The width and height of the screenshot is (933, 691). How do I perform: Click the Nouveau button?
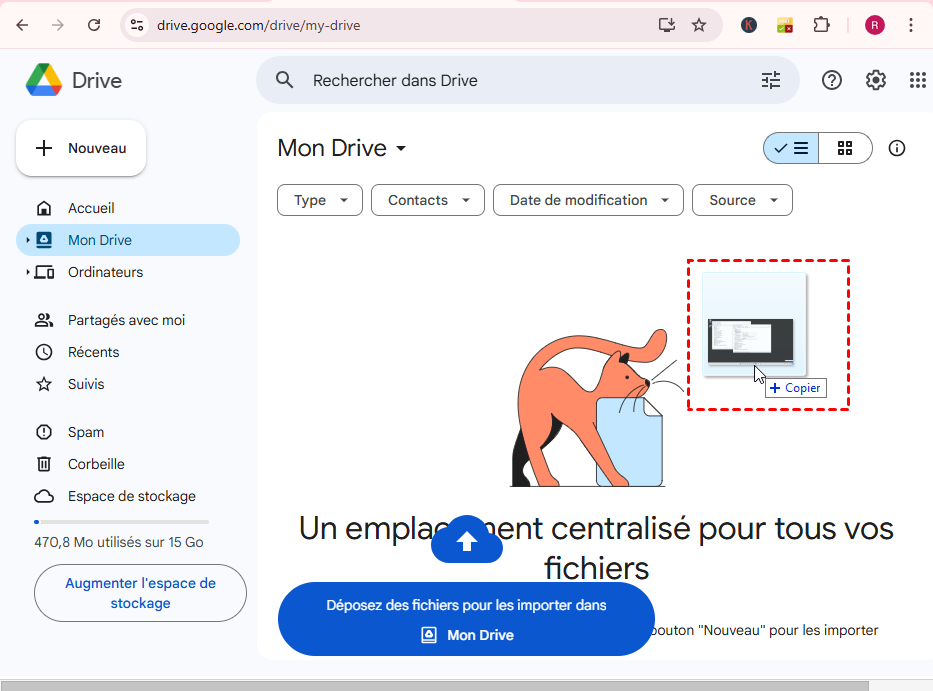pyautogui.click(x=81, y=148)
